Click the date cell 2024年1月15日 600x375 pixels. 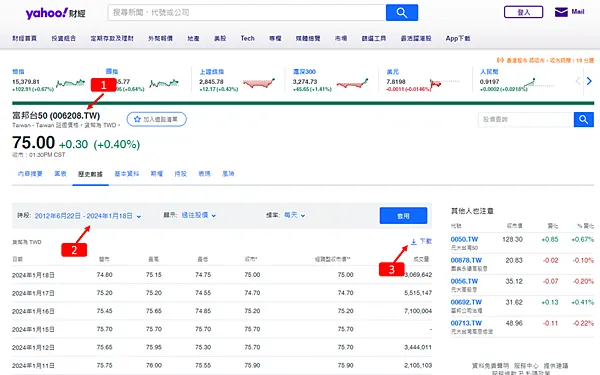33,329
